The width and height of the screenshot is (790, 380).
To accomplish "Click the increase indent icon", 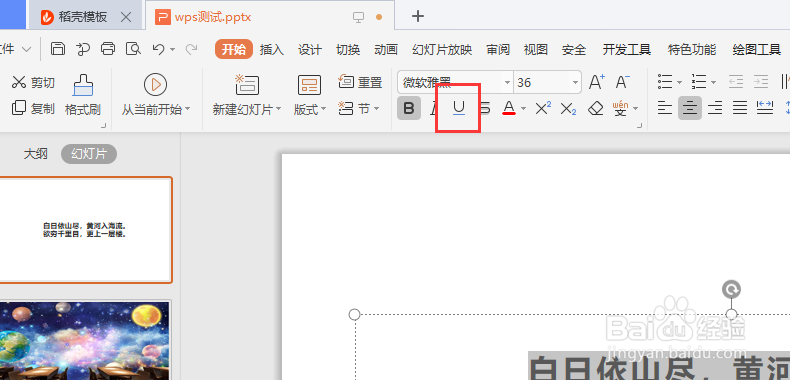I will (x=761, y=82).
